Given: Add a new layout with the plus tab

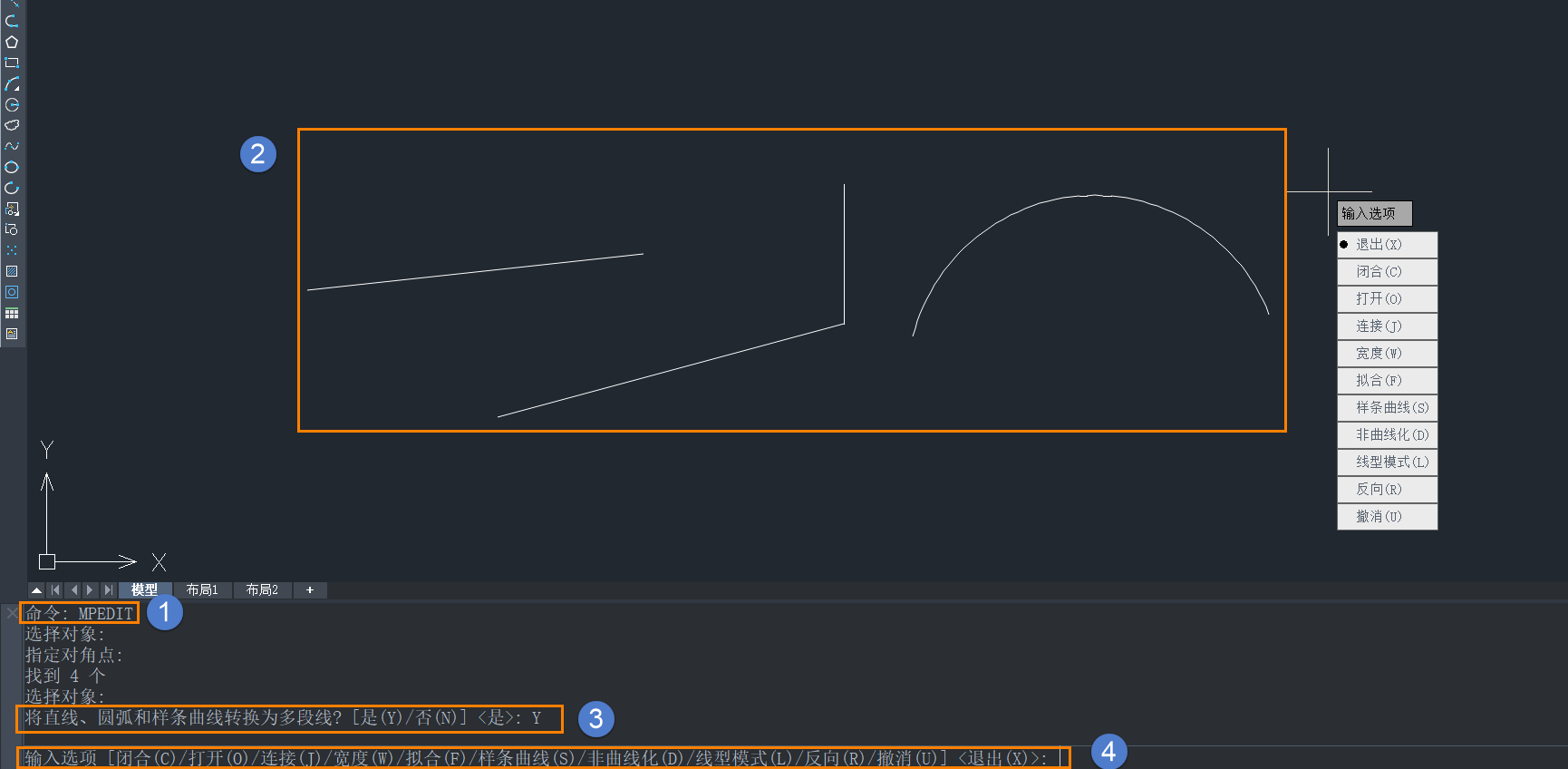Looking at the screenshot, I should tap(310, 590).
